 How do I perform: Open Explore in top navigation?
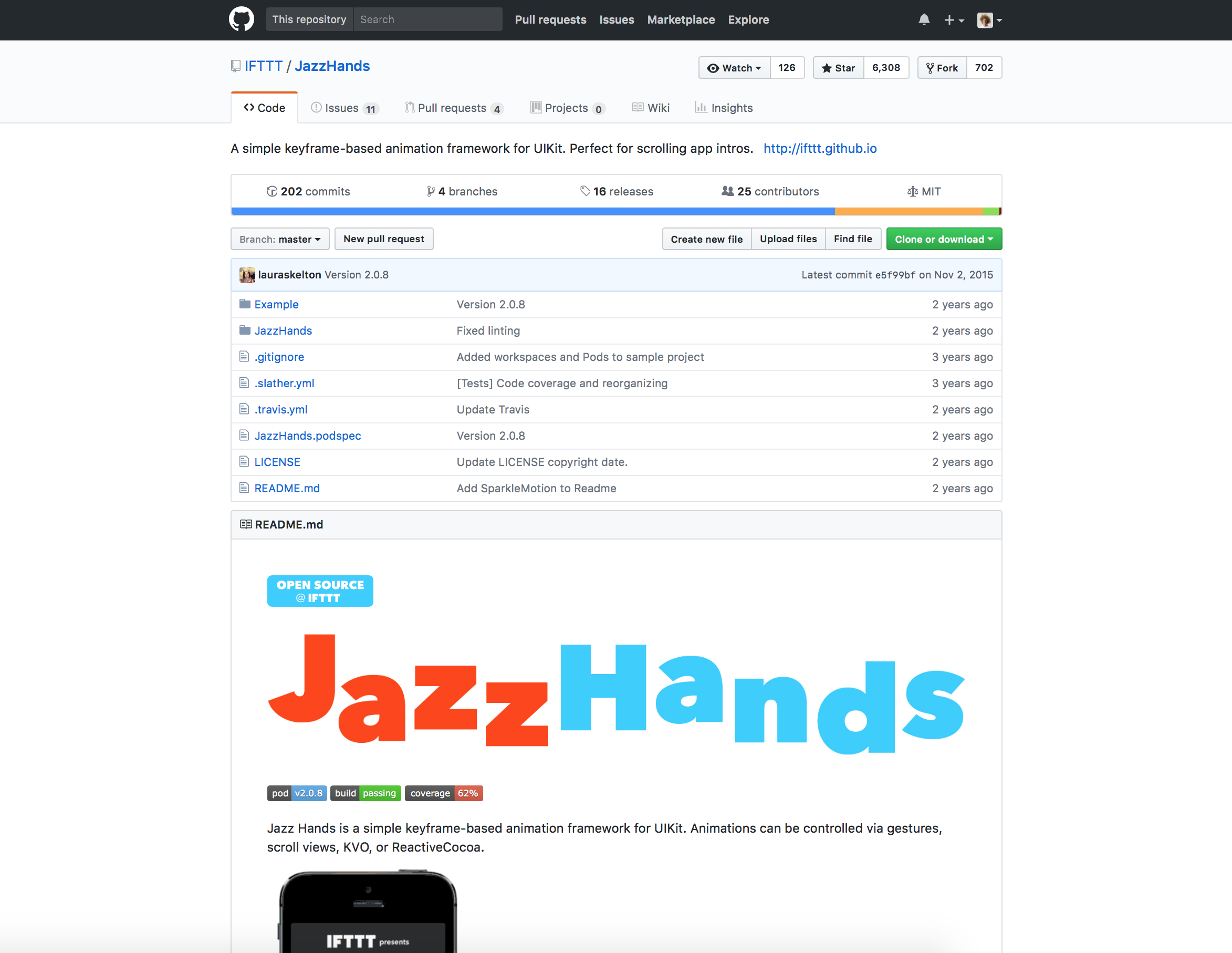pos(748,20)
